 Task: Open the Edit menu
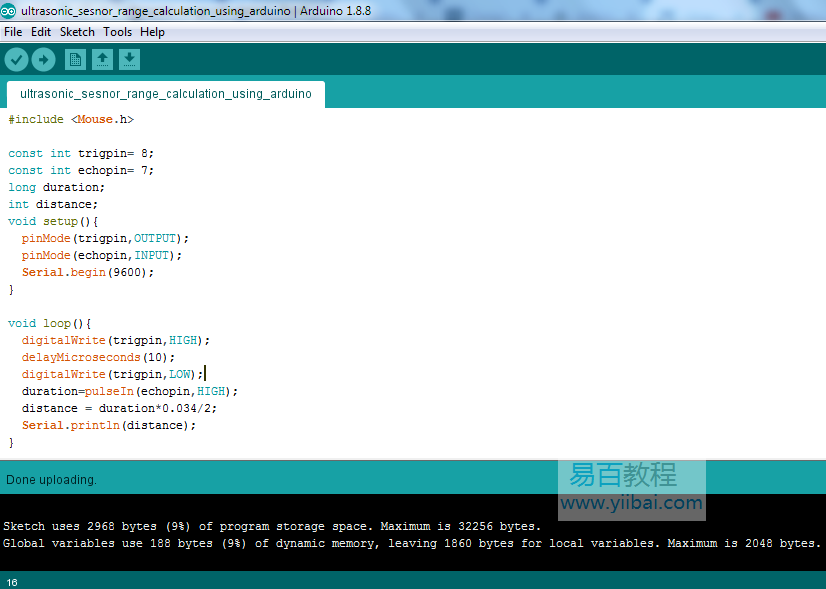pyautogui.click(x=41, y=32)
